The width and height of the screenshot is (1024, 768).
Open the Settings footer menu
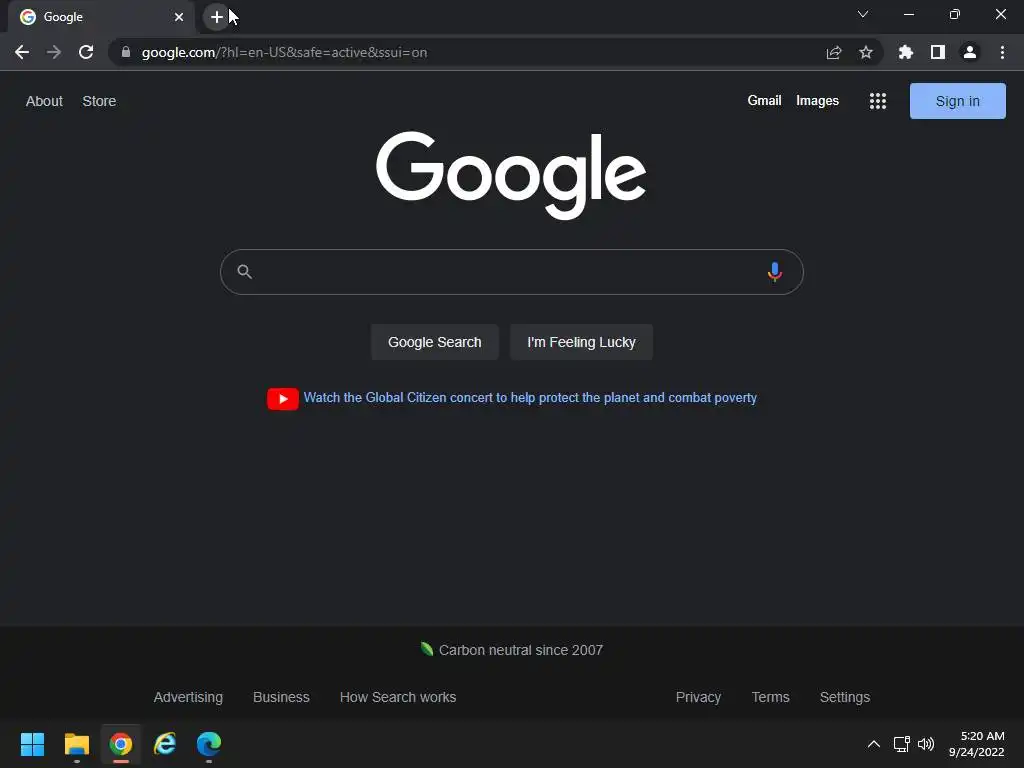point(845,697)
